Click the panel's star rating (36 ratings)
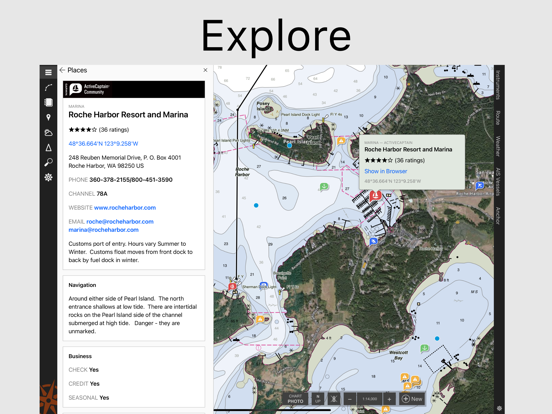 click(99, 130)
